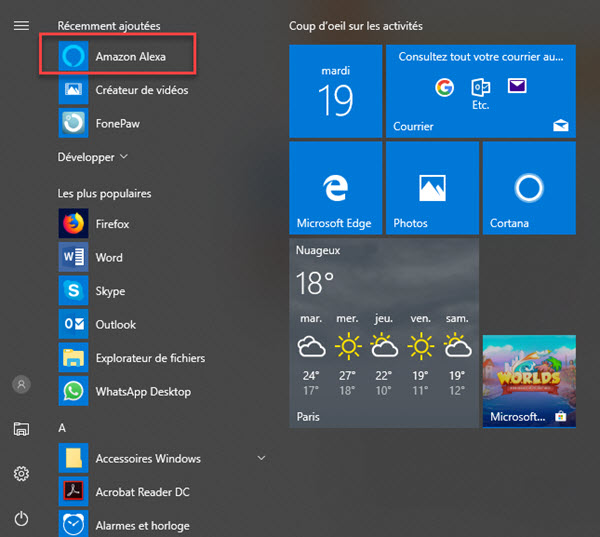This screenshot has width=600, height=537.
Task: Open the Outlook app icon
Action: tap(73, 324)
